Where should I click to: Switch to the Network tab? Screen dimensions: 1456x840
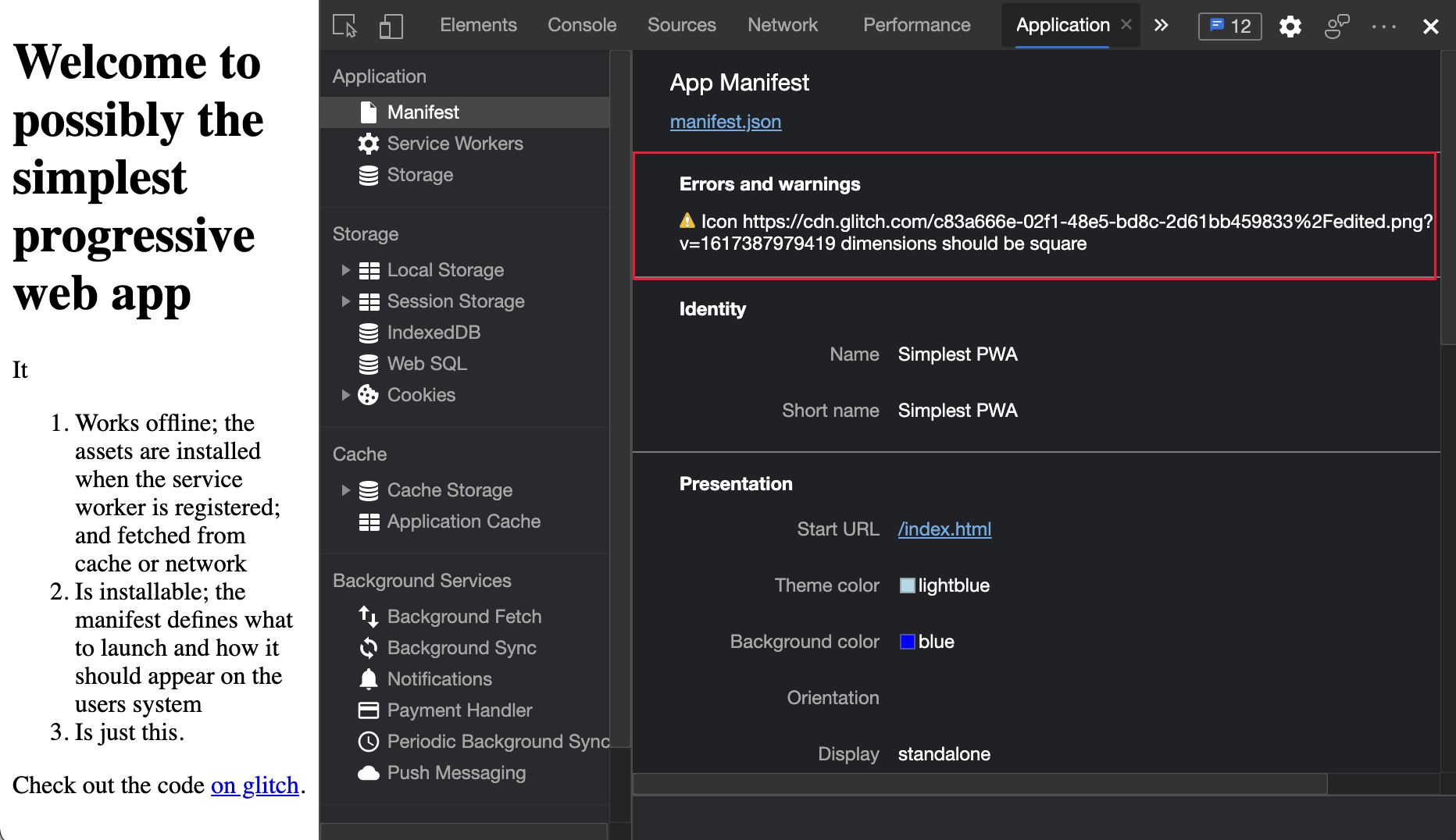click(782, 25)
